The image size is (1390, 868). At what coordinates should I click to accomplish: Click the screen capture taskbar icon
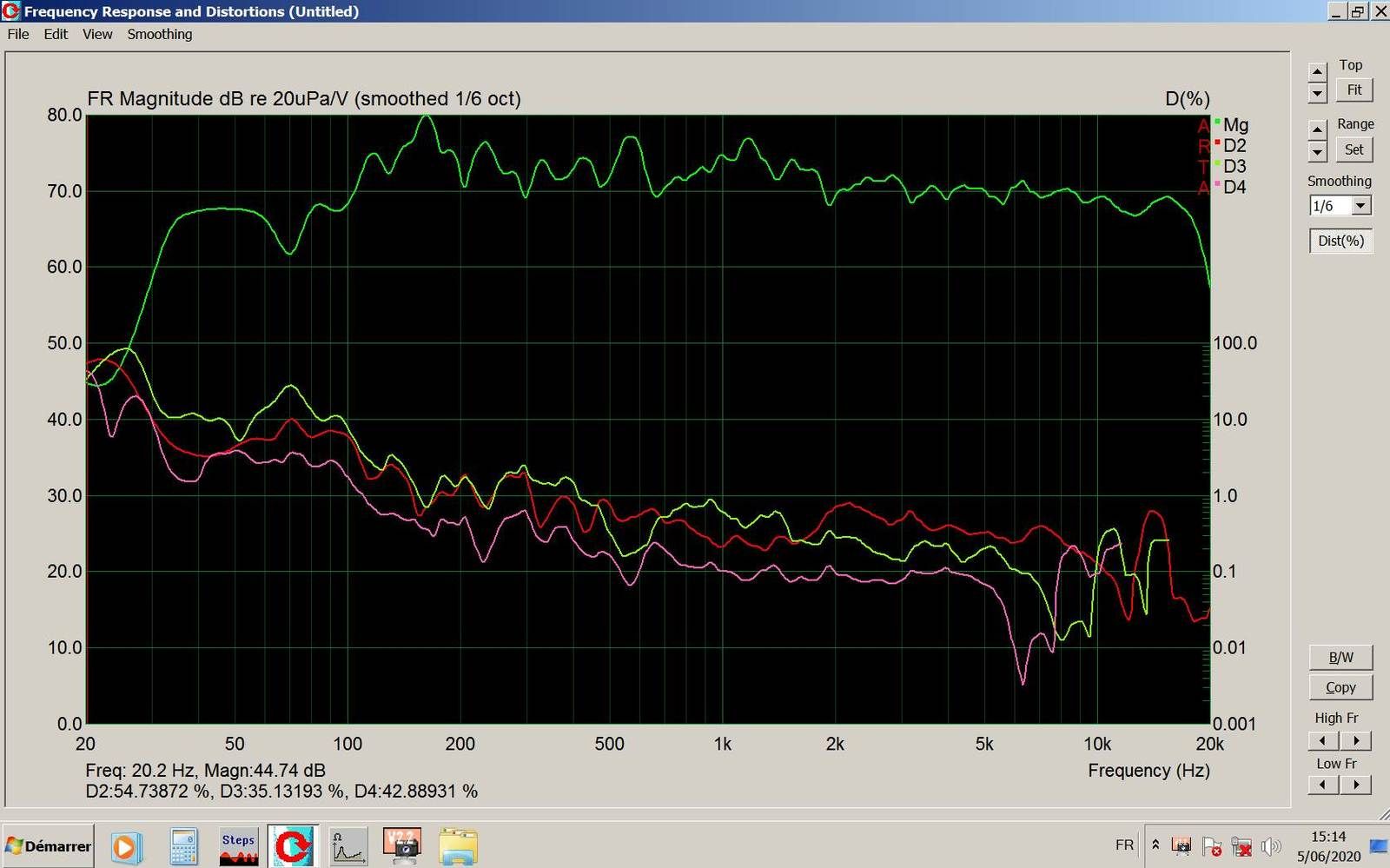(402, 846)
